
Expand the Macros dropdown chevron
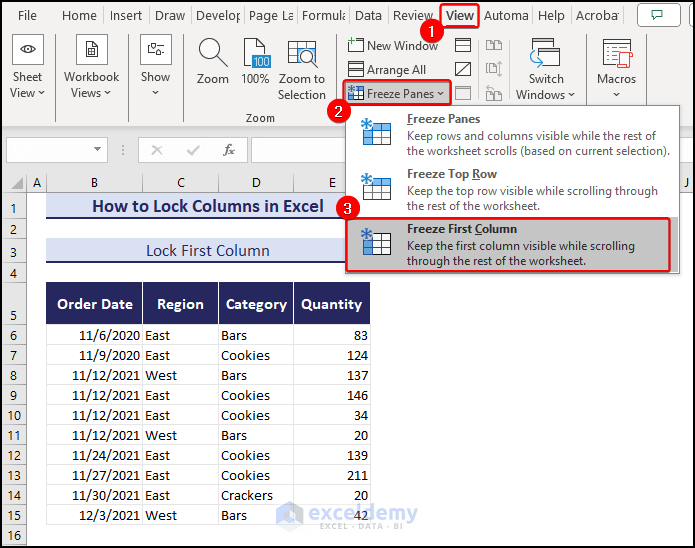click(617, 94)
